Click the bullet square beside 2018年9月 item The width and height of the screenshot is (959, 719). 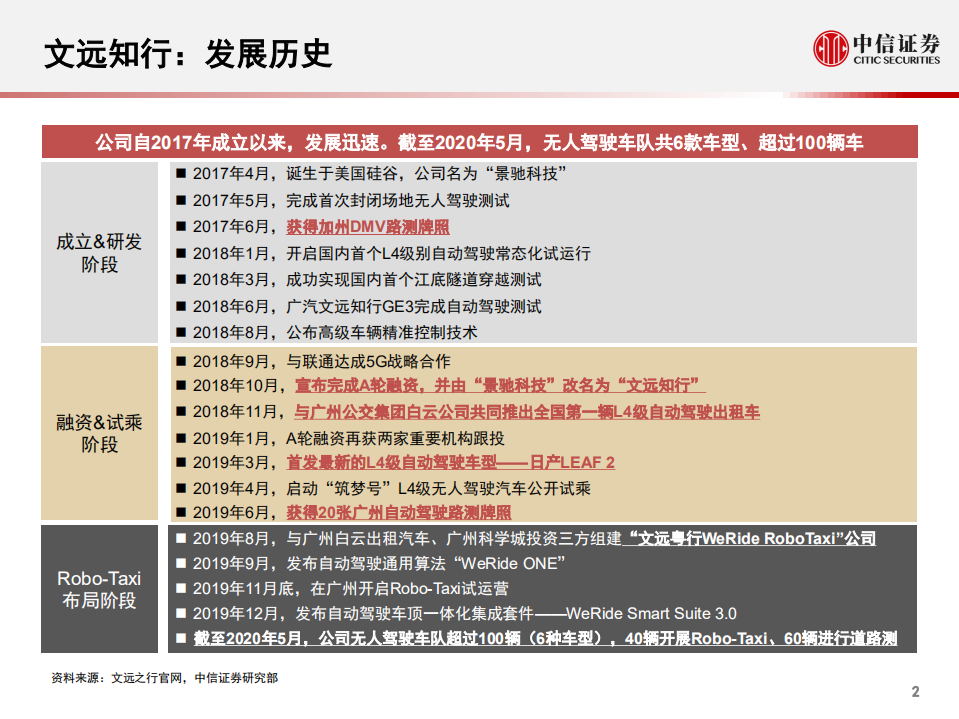click(181, 362)
